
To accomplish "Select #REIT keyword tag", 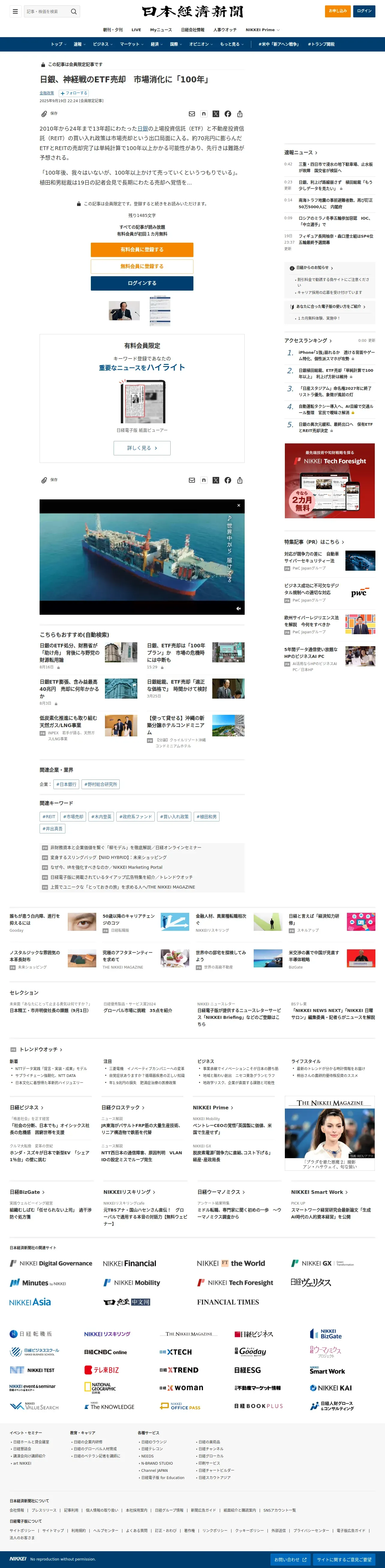I will point(49,817).
